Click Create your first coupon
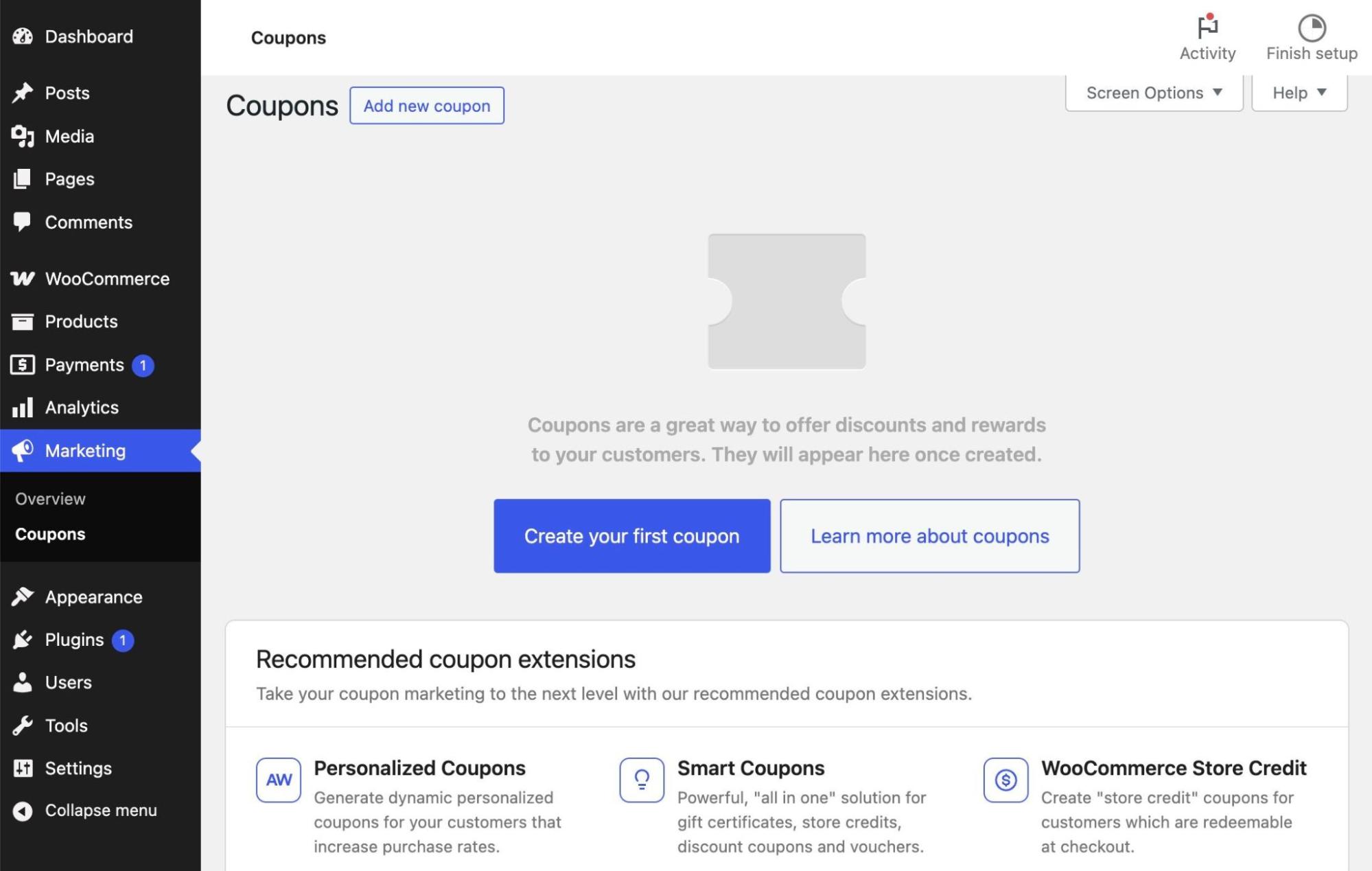 [x=632, y=536]
